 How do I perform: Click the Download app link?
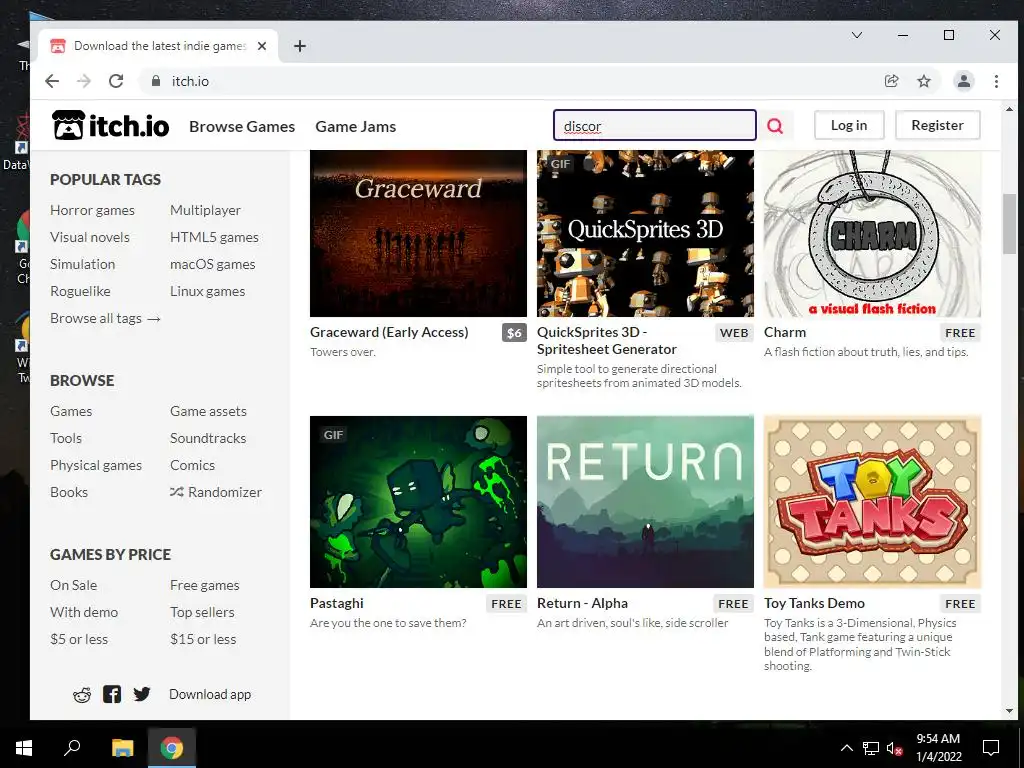[210, 694]
